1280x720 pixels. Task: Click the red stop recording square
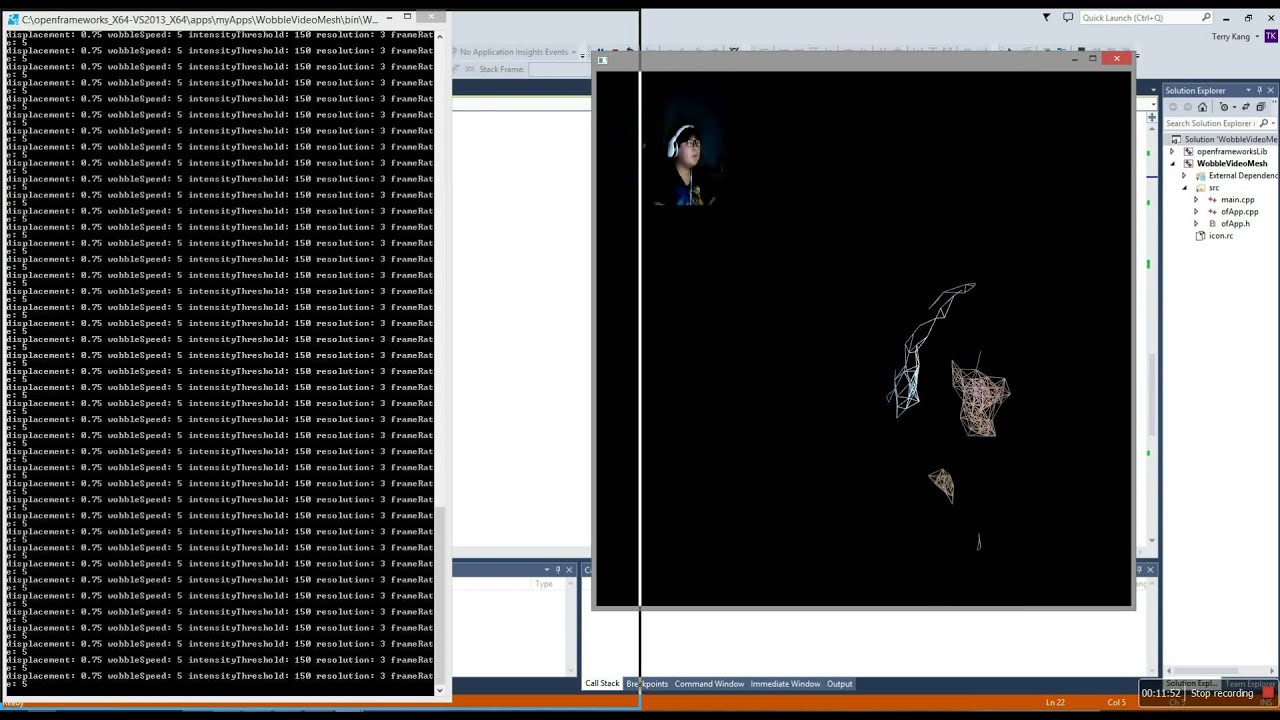[x=1268, y=693]
